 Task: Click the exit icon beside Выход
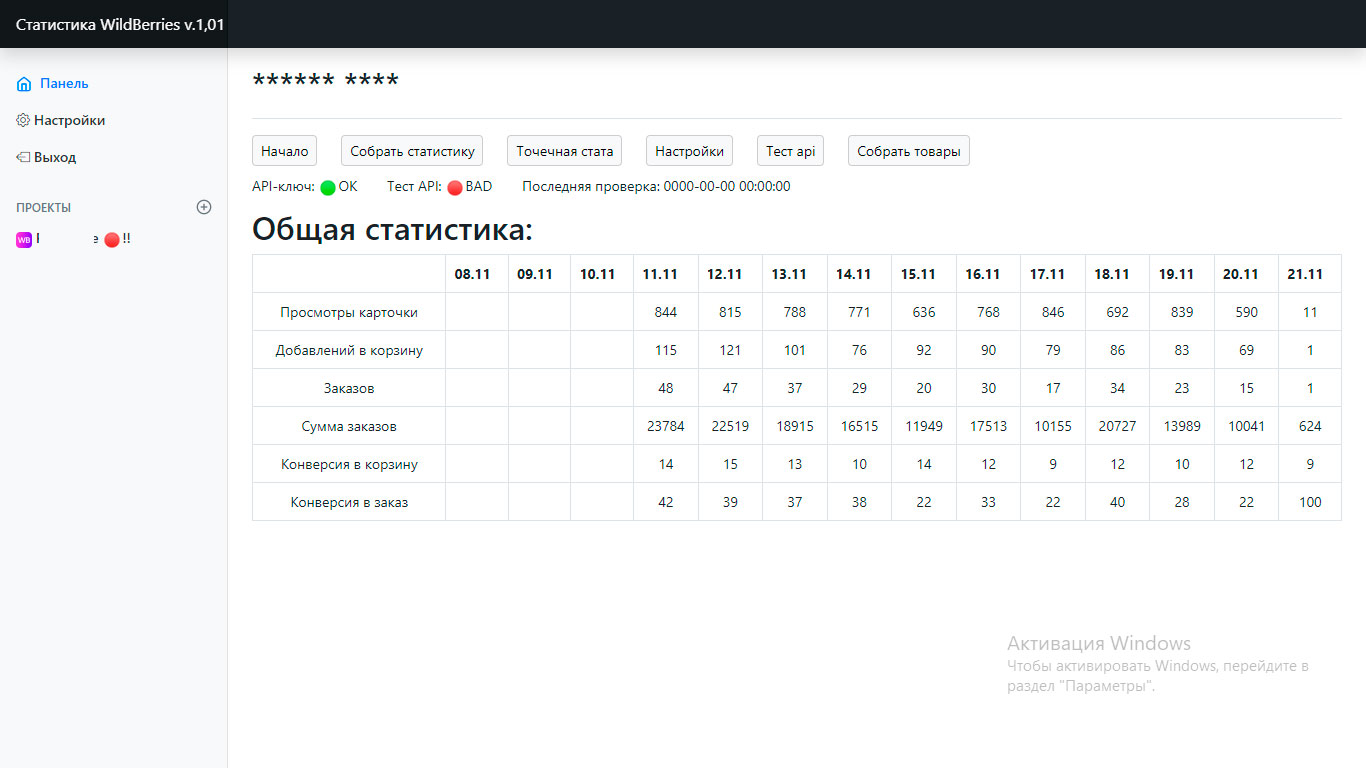point(23,157)
